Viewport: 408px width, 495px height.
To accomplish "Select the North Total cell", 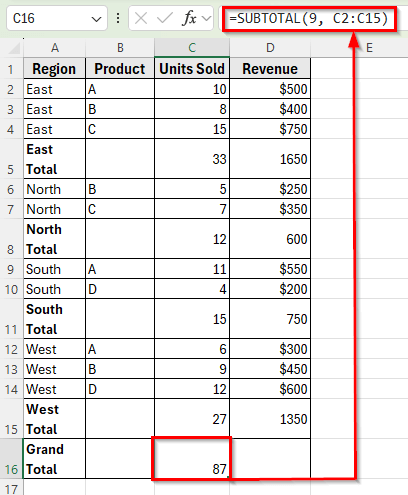I will click(x=55, y=239).
